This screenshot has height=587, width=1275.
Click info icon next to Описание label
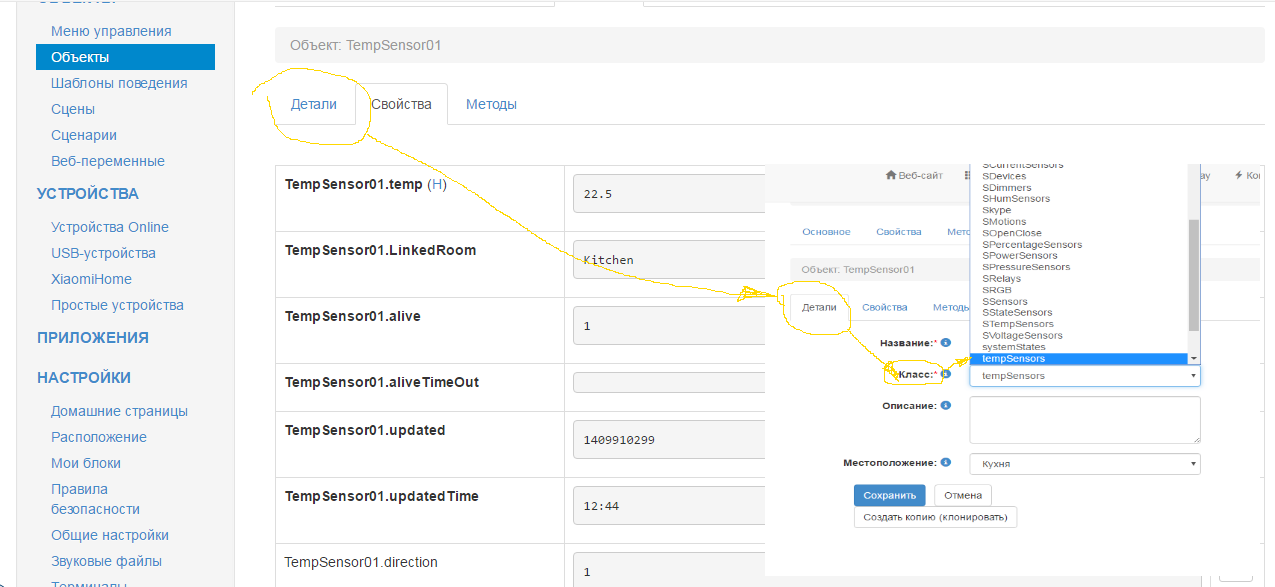click(946, 406)
